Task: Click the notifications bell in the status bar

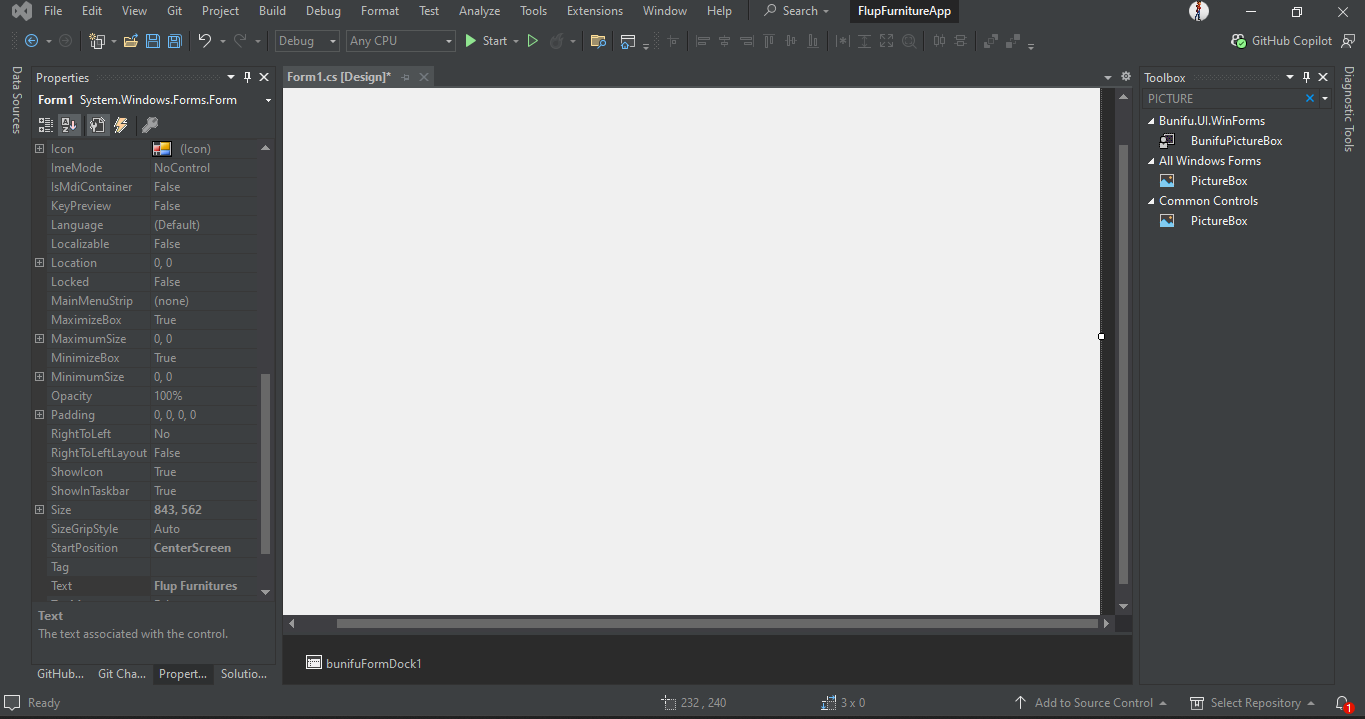Action: coord(1345,702)
